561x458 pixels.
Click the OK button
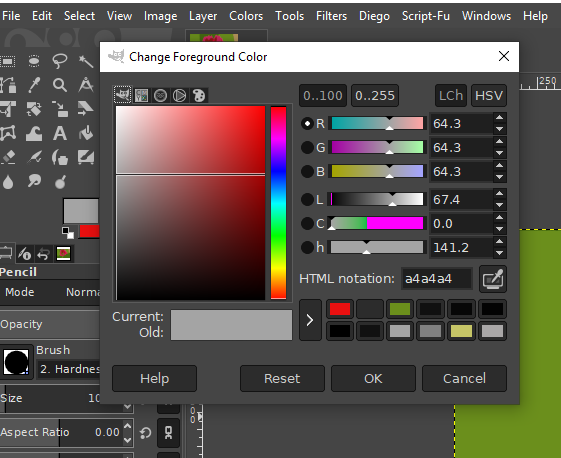[x=373, y=378]
